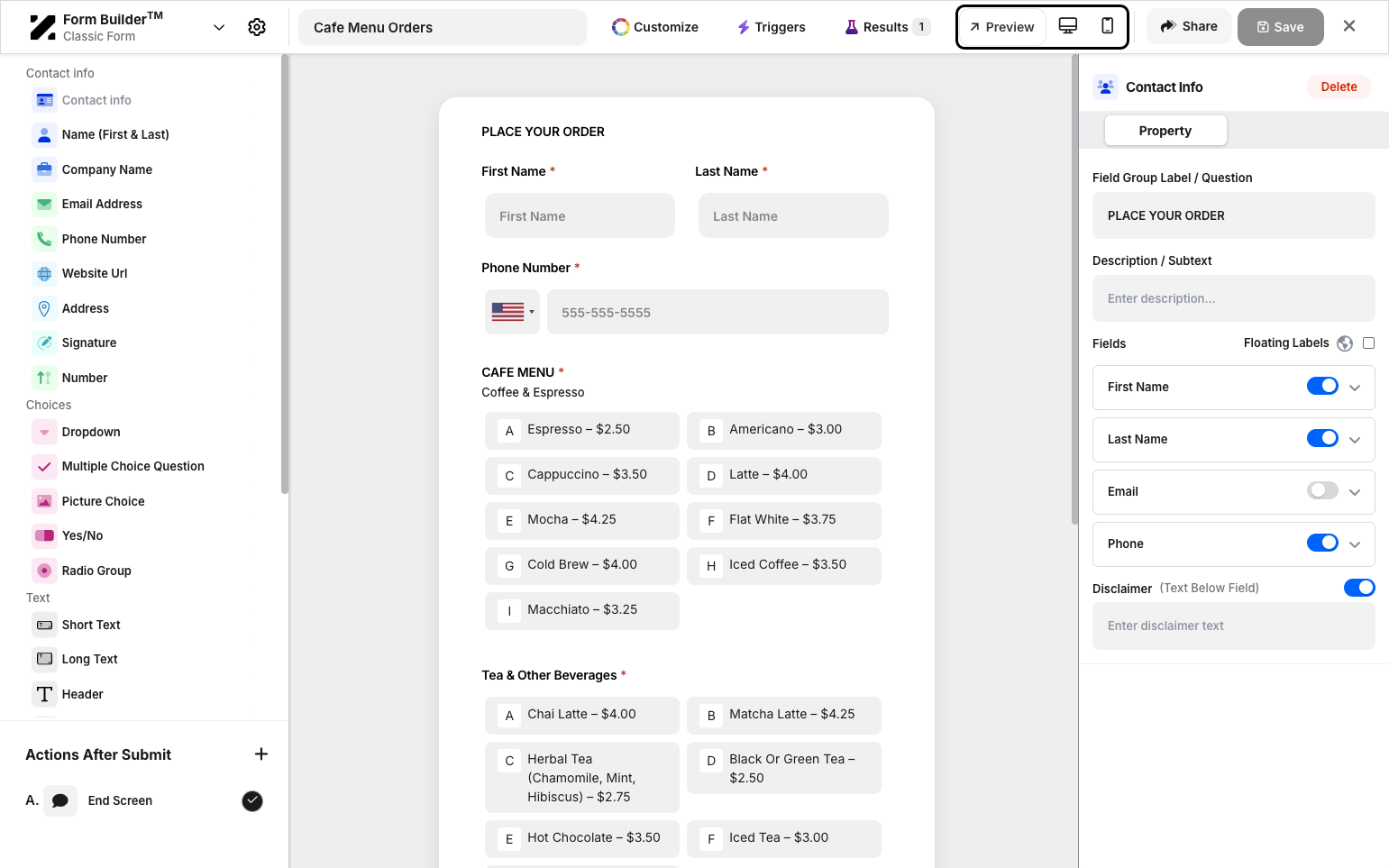Switch to desktop preview mode
1389x868 pixels.
[1068, 26]
